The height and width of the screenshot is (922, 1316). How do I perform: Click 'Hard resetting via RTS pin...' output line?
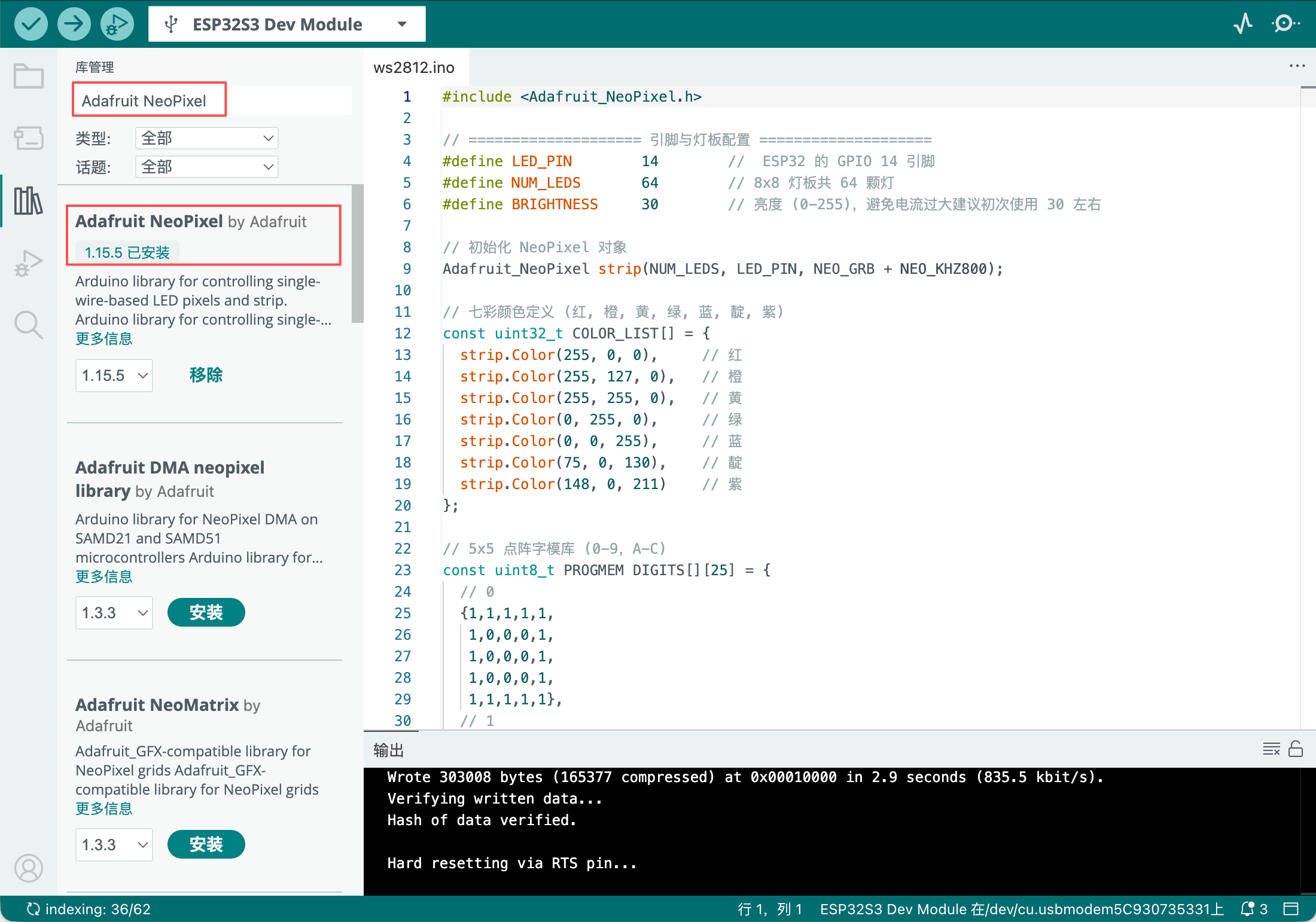(512, 863)
